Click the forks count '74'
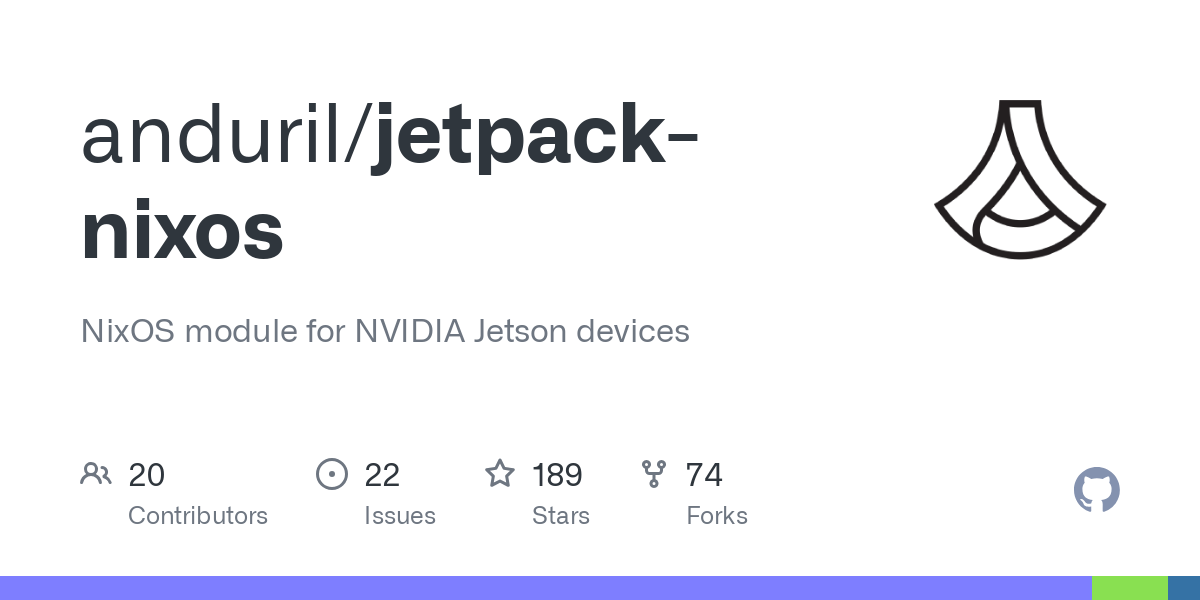The width and height of the screenshot is (1200, 600). pos(704,474)
